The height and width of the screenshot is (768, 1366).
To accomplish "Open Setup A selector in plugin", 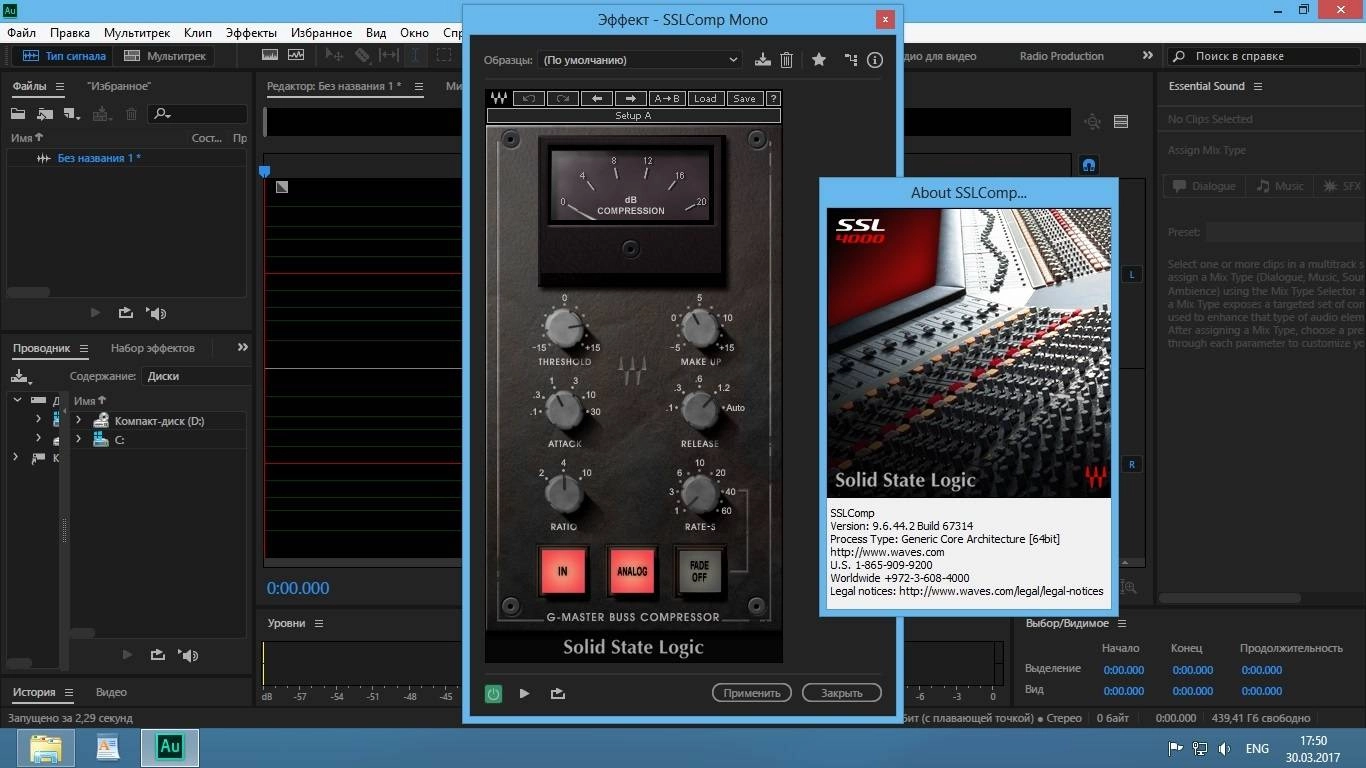I will click(633, 116).
